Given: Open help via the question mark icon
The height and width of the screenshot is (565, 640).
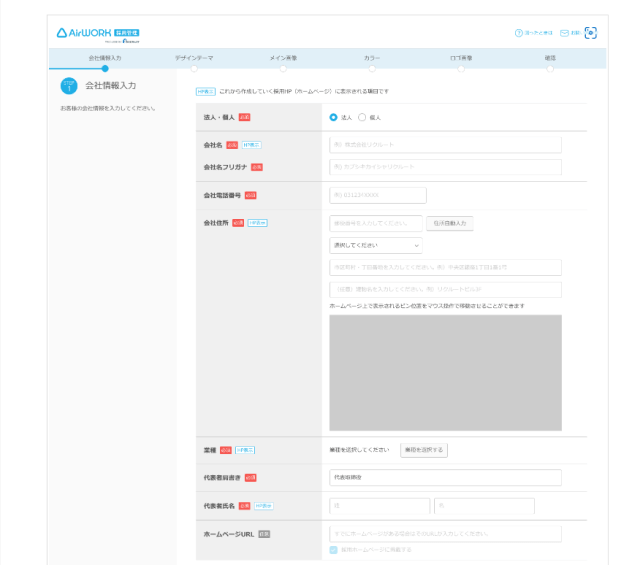Looking at the screenshot, I should pyautogui.click(x=519, y=33).
